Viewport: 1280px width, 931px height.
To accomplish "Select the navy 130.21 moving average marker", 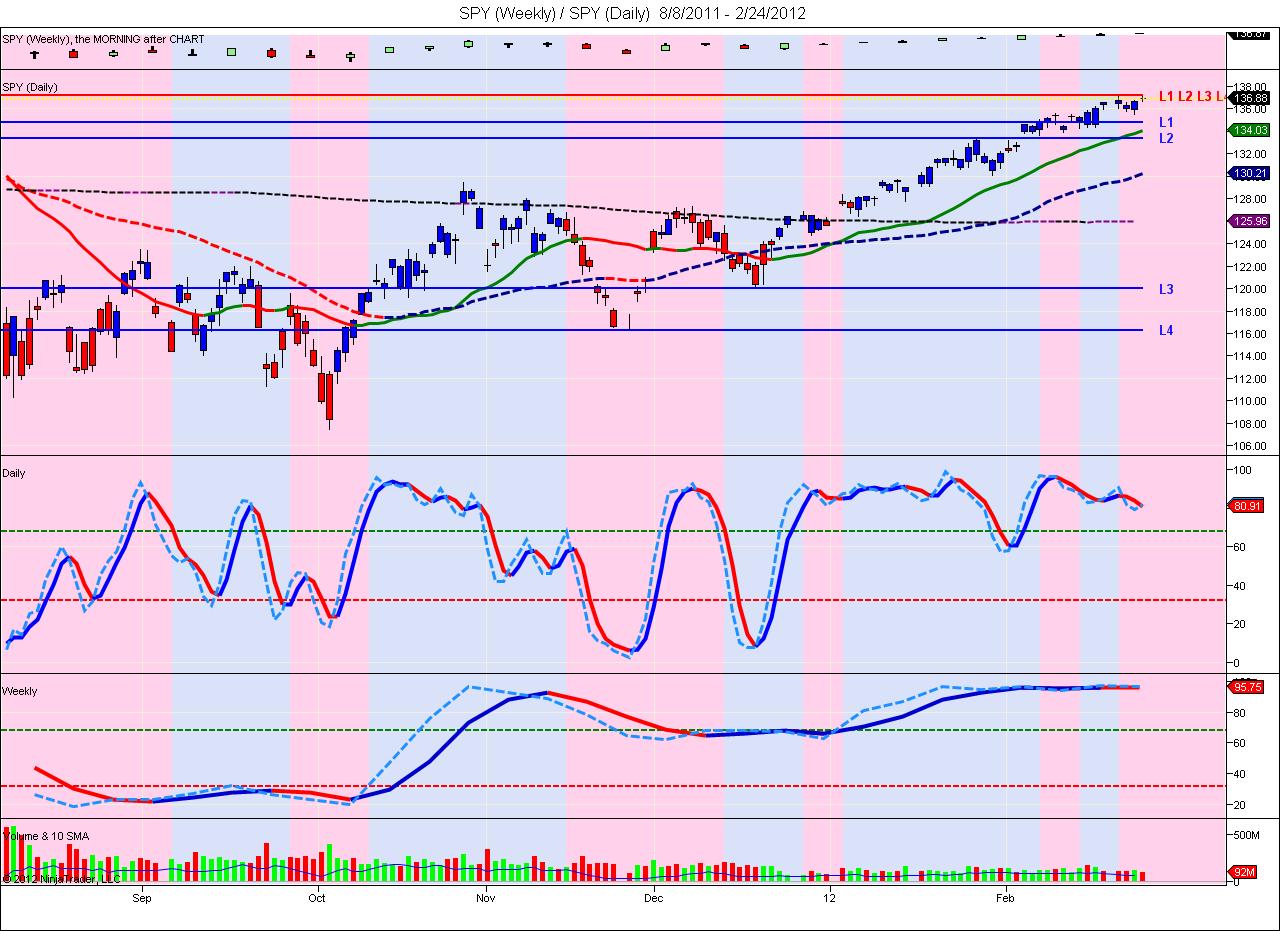I will pos(1249,173).
